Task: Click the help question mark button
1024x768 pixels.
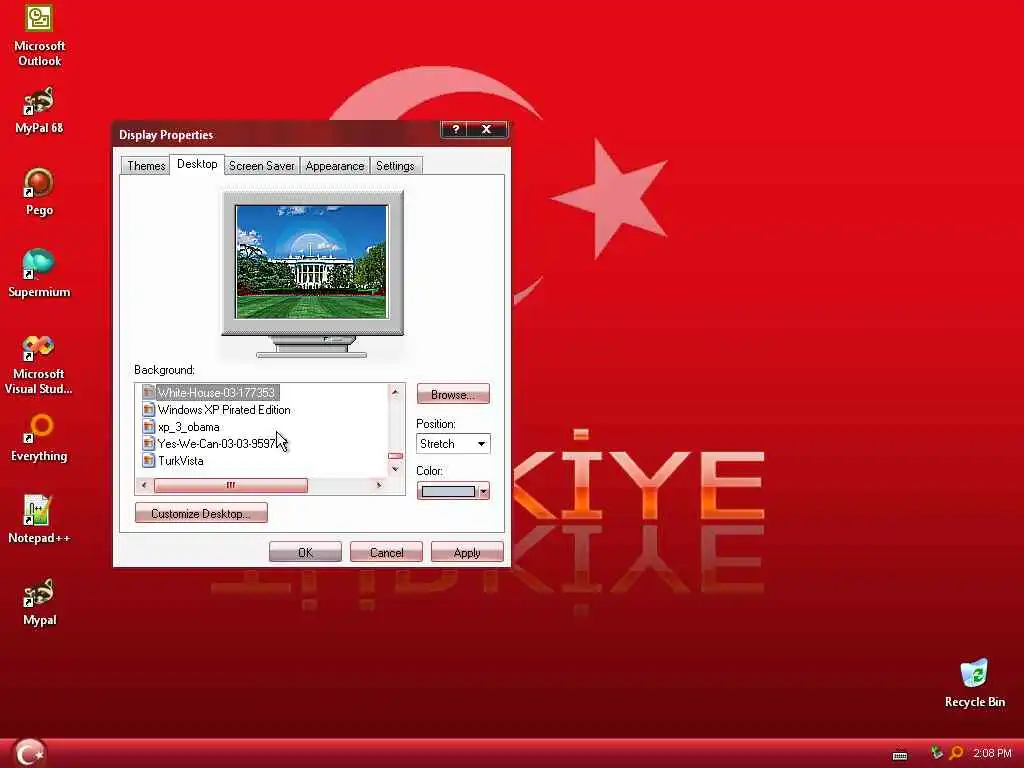Action: tap(456, 129)
